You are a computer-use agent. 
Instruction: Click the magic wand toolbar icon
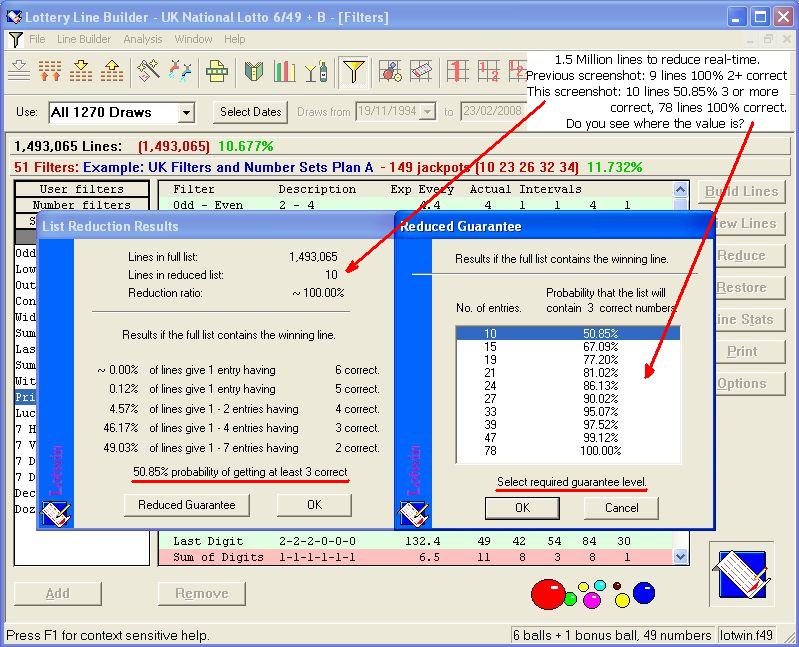point(149,71)
